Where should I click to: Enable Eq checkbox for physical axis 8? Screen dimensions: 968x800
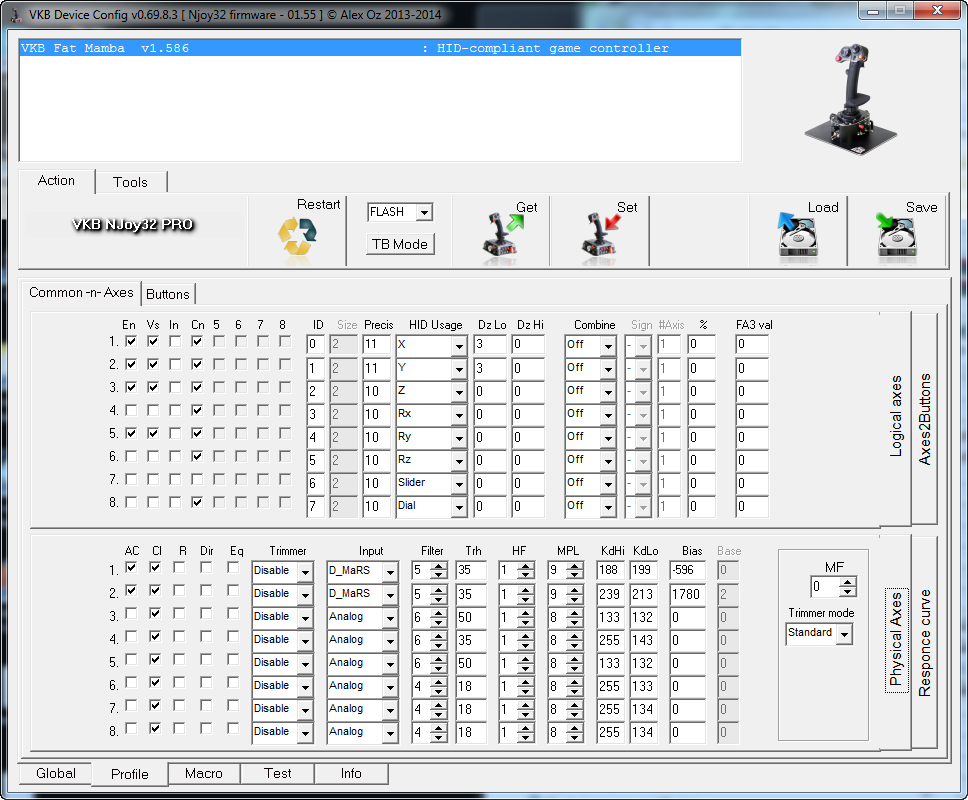(x=233, y=728)
